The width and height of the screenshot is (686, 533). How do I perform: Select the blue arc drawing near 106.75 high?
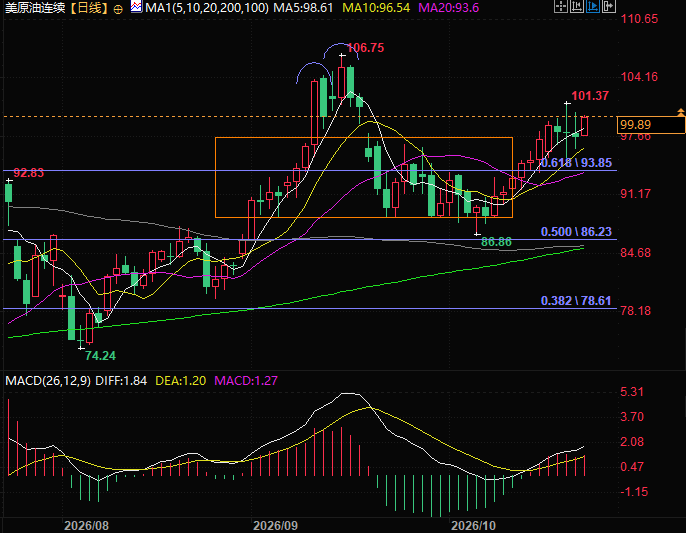[341, 50]
